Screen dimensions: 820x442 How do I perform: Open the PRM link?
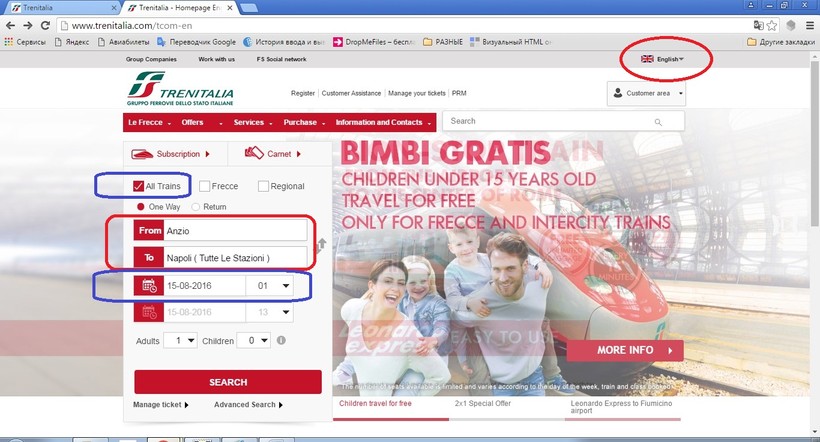coord(459,93)
